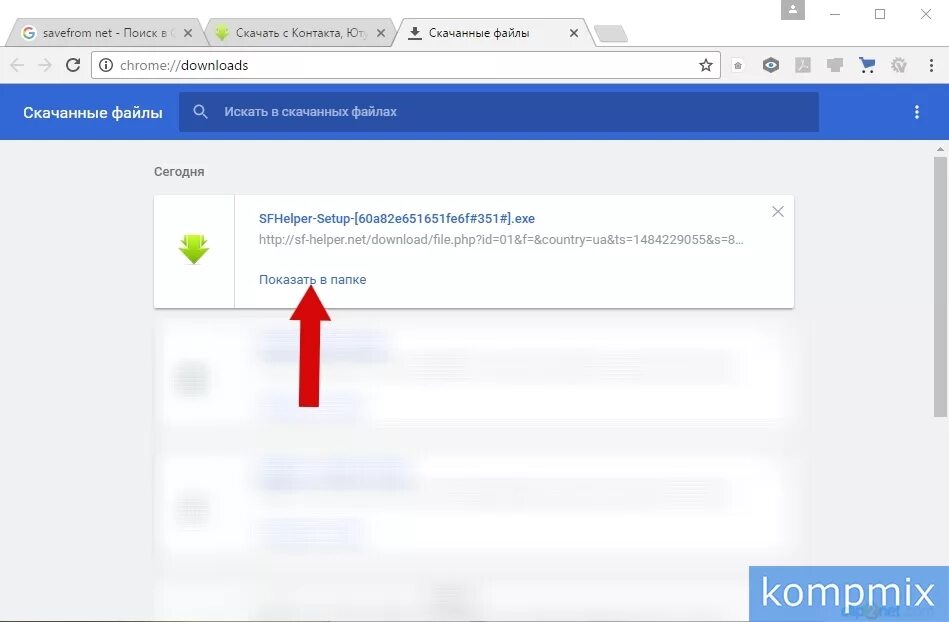Click the search magnifier icon in downloads bar
This screenshot has width=949, height=622.
click(x=200, y=111)
